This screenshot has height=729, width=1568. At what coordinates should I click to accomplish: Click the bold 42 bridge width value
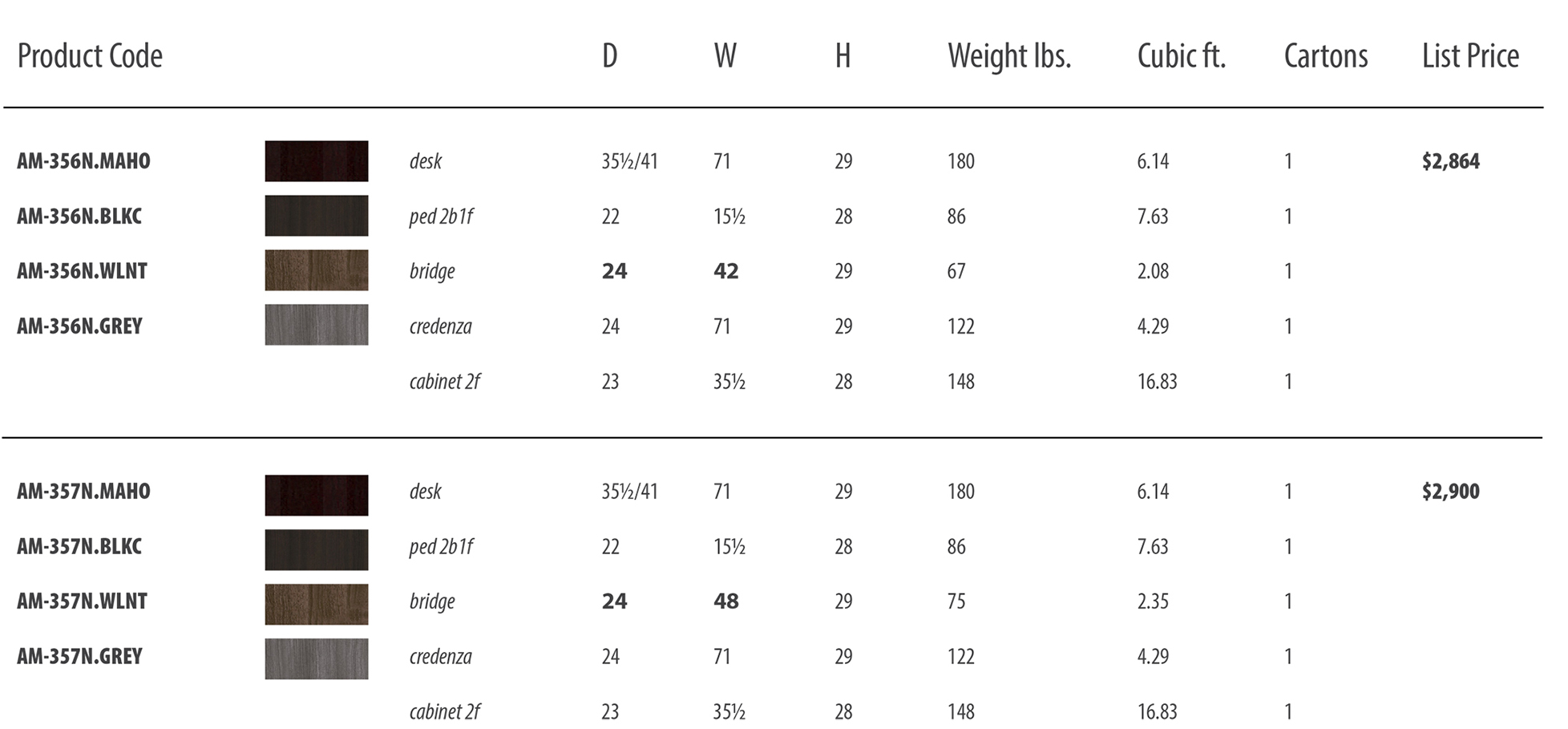[x=726, y=271]
